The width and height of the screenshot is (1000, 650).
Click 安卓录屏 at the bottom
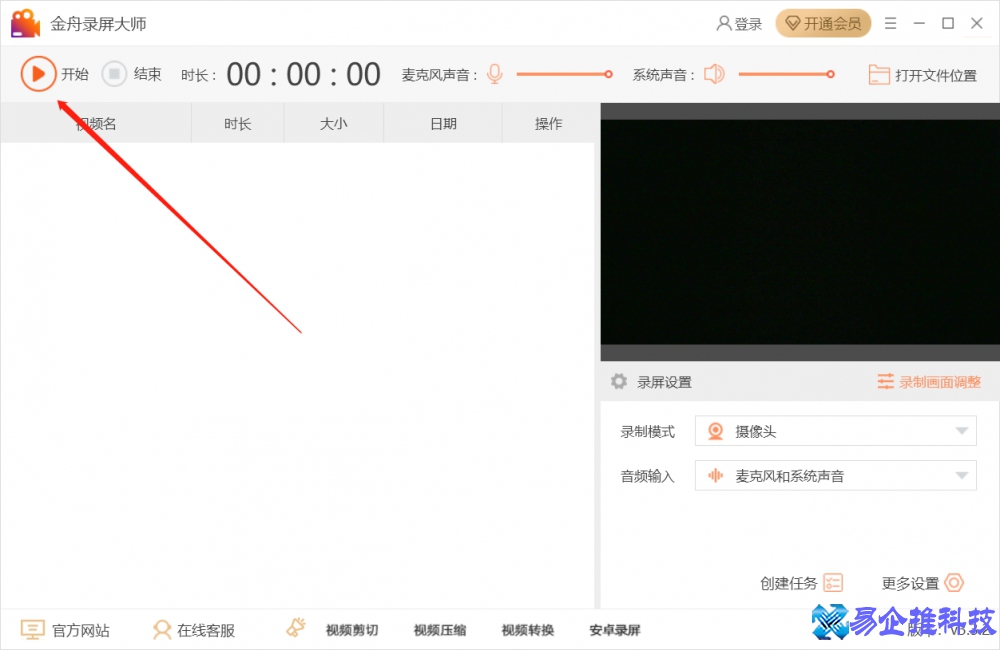click(614, 629)
